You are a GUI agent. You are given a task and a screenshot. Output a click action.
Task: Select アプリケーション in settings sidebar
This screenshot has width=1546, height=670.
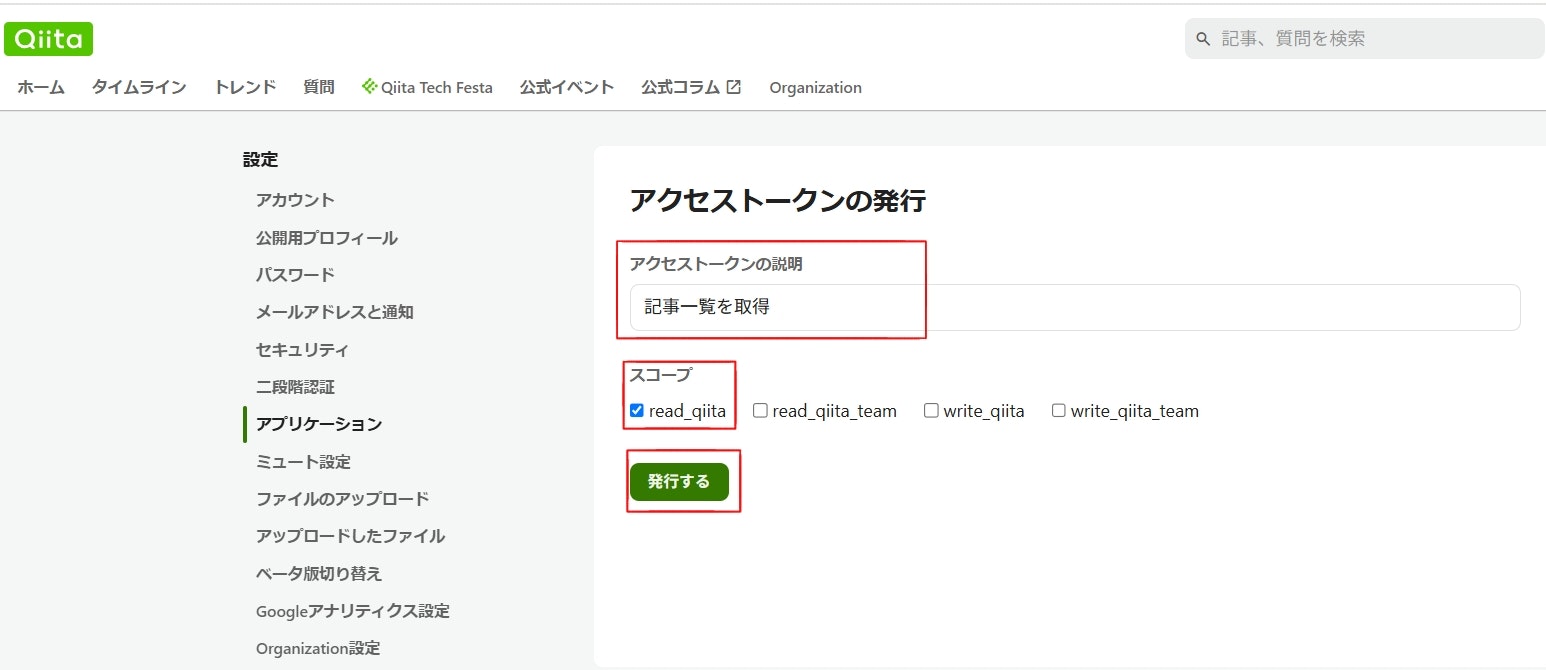(319, 424)
